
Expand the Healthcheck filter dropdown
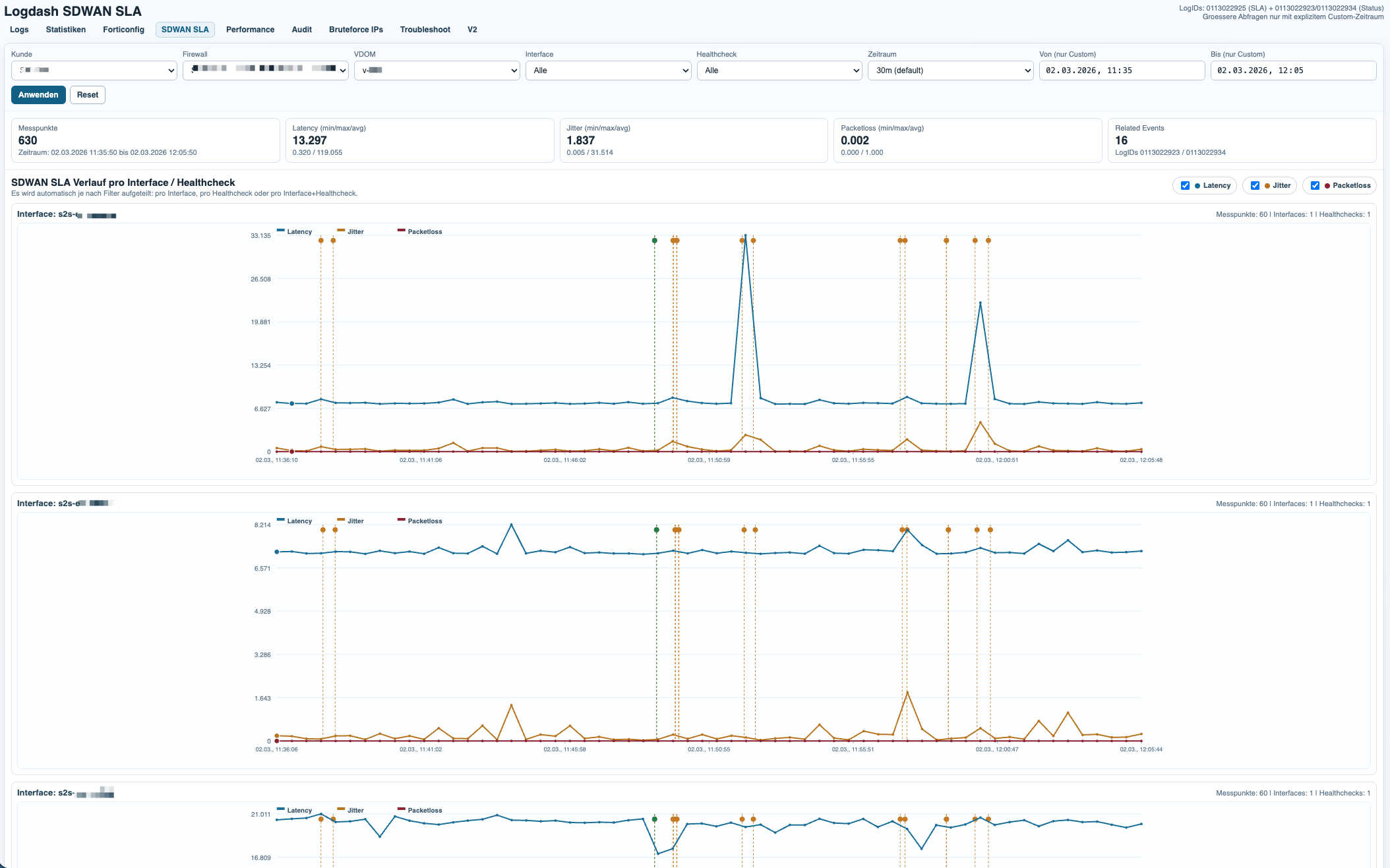pos(779,71)
